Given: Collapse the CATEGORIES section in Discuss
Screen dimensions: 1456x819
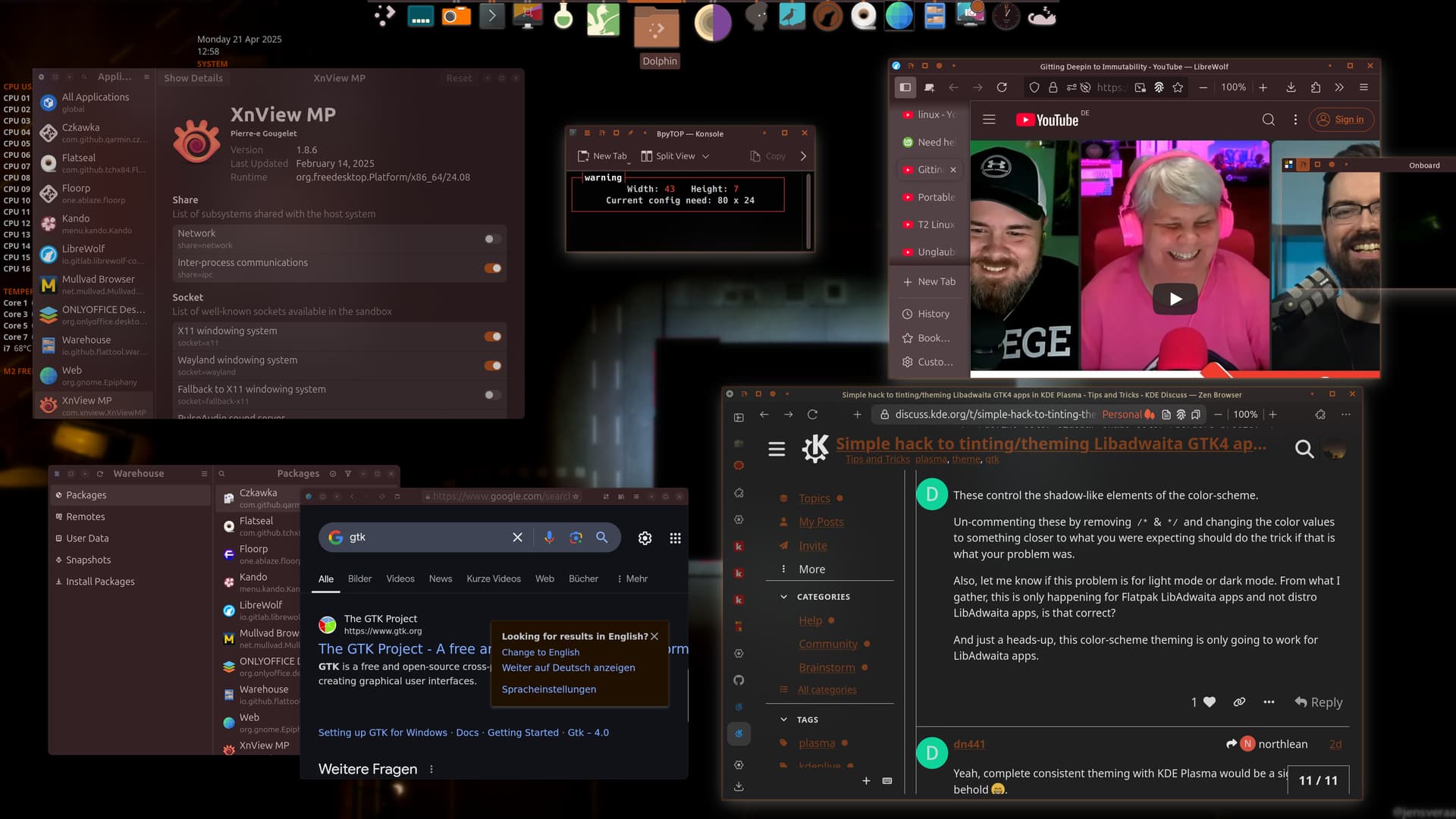Looking at the screenshot, I should (783, 597).
